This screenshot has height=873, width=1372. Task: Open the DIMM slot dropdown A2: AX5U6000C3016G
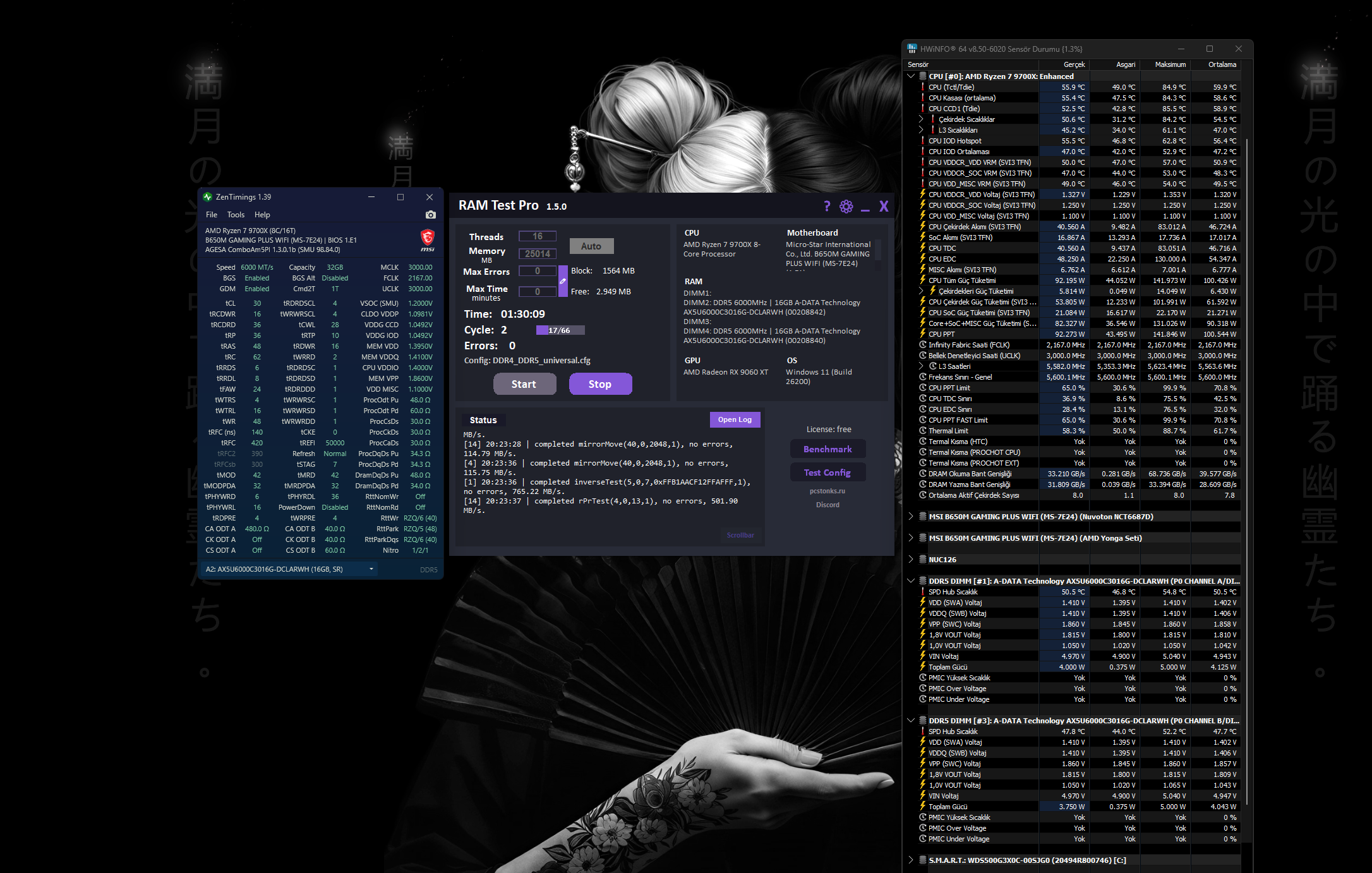(290, 569)
